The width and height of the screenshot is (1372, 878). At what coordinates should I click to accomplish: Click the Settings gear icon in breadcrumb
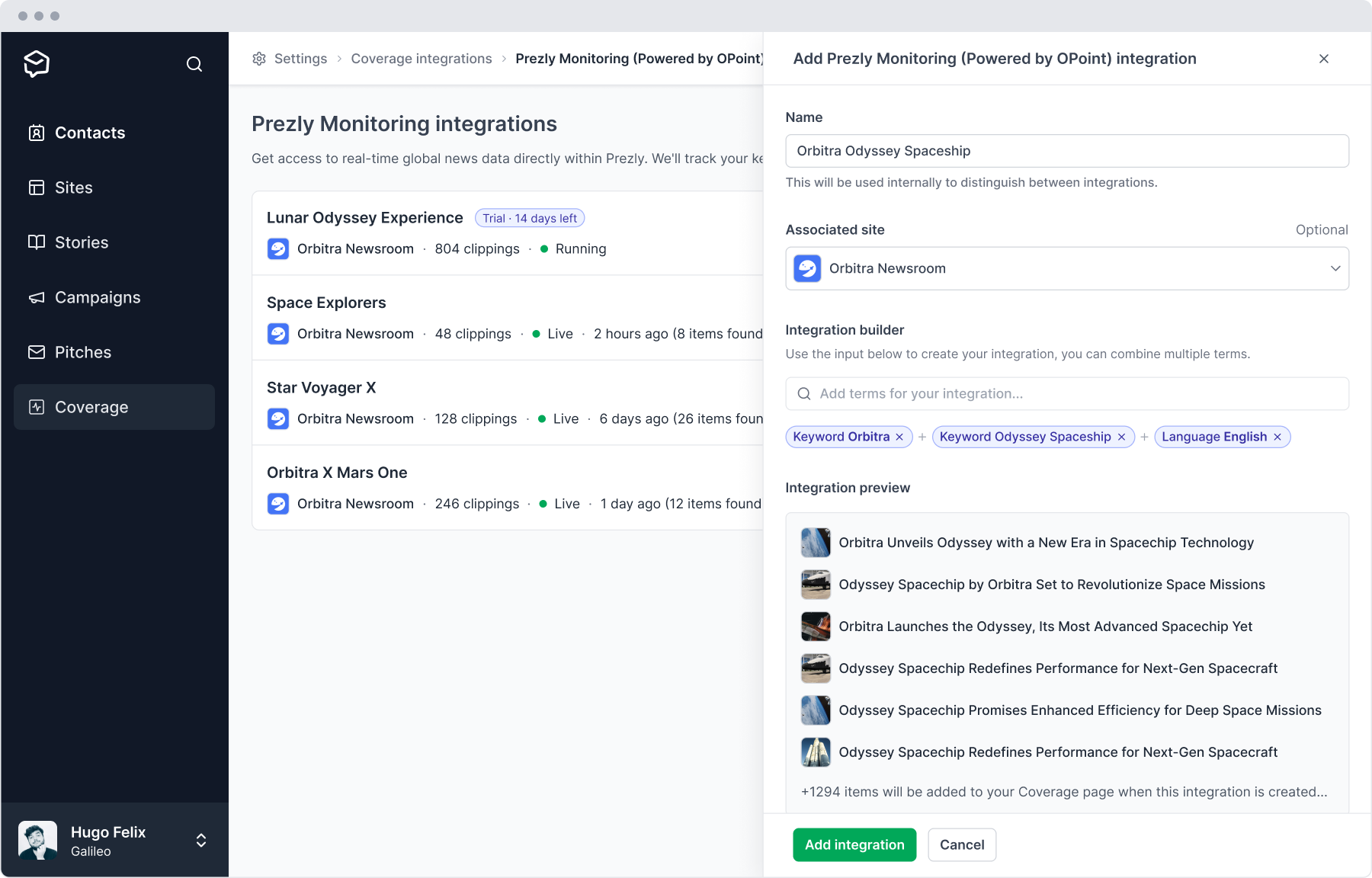(259, 59)
